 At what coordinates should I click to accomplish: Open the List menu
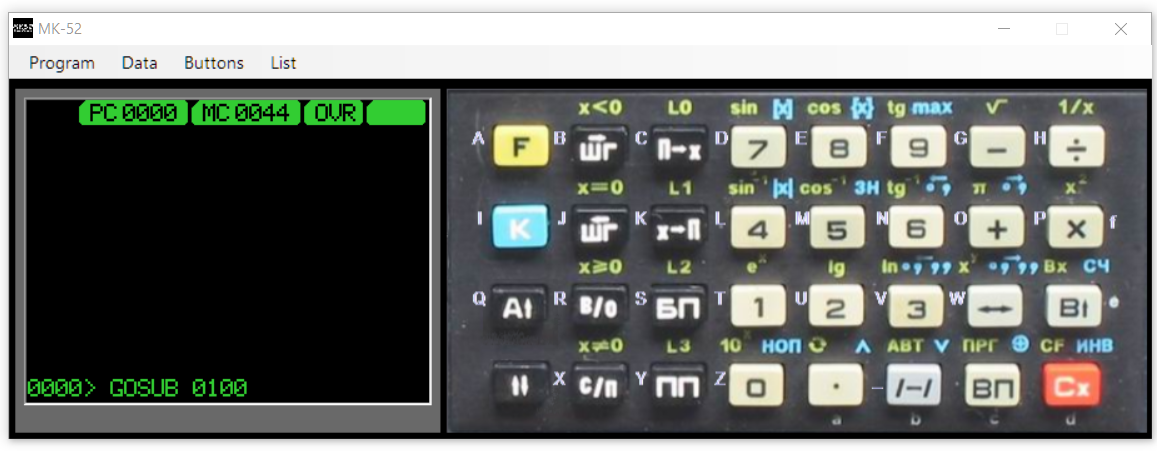(x=283, y=63)
